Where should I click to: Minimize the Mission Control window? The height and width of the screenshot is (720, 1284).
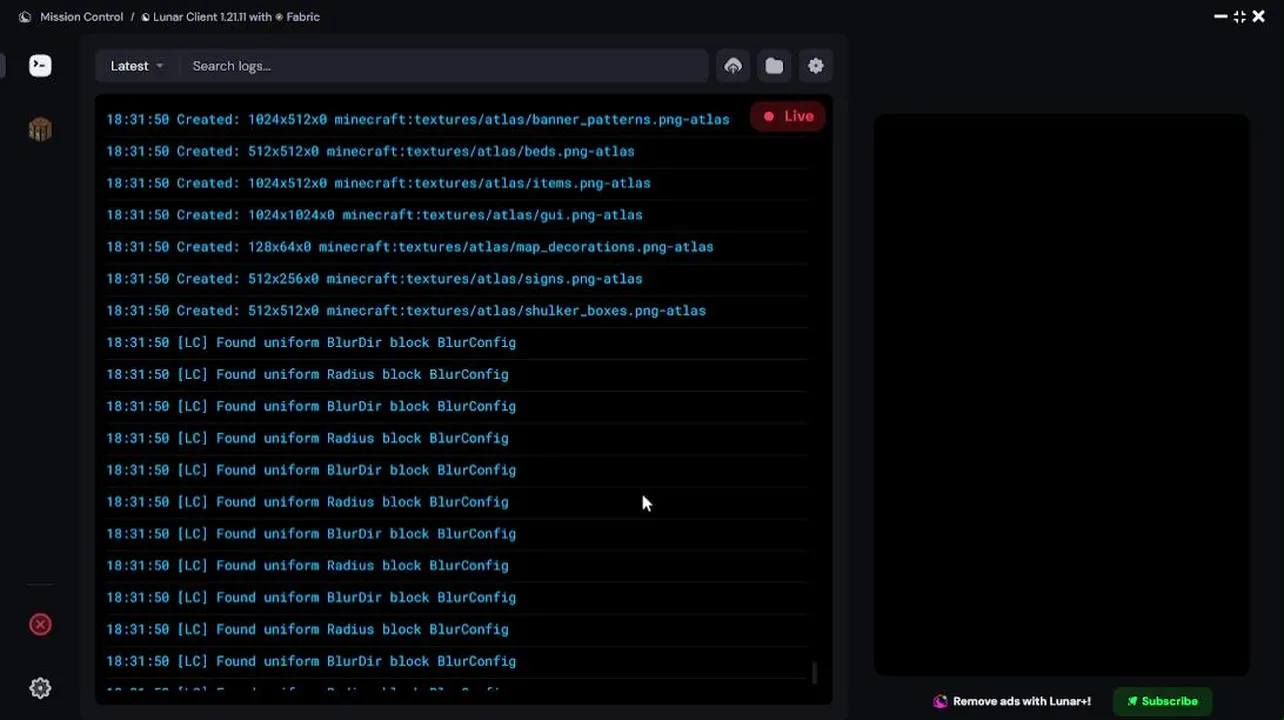(1220, 16)
